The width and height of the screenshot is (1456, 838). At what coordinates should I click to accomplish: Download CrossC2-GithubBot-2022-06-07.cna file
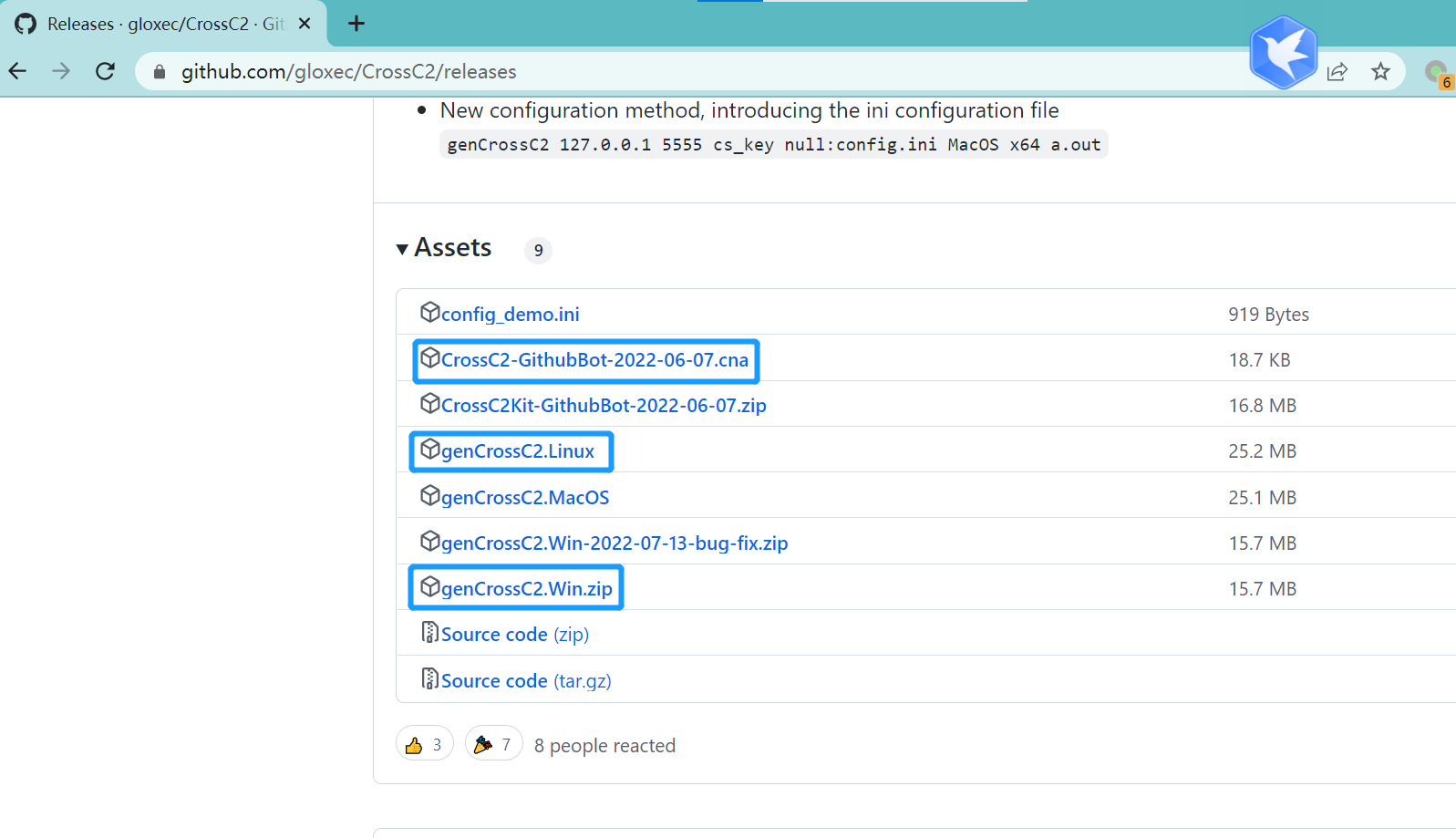tap(594, 360)
